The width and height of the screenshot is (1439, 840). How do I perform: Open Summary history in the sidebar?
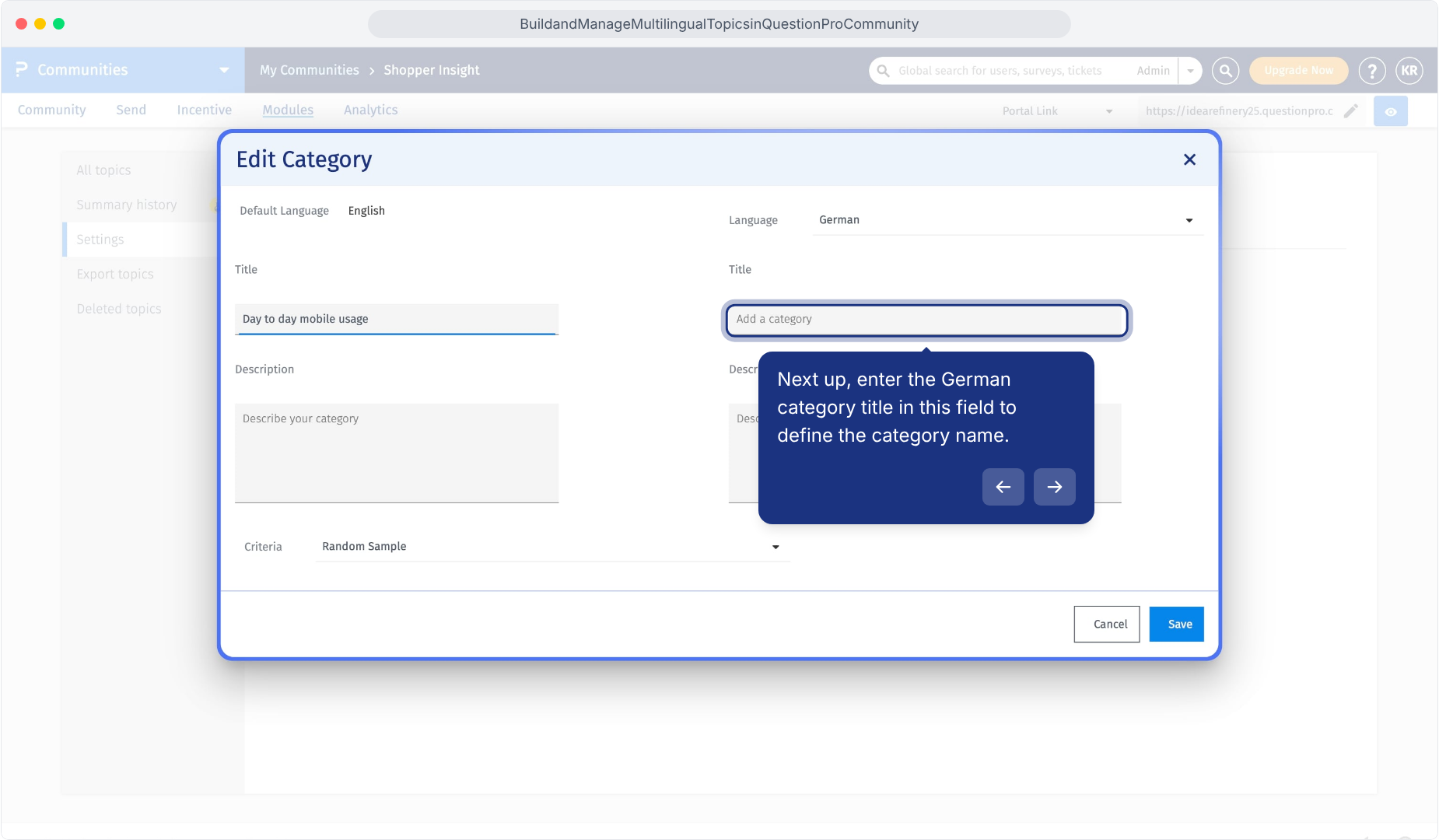coord(127,205)
